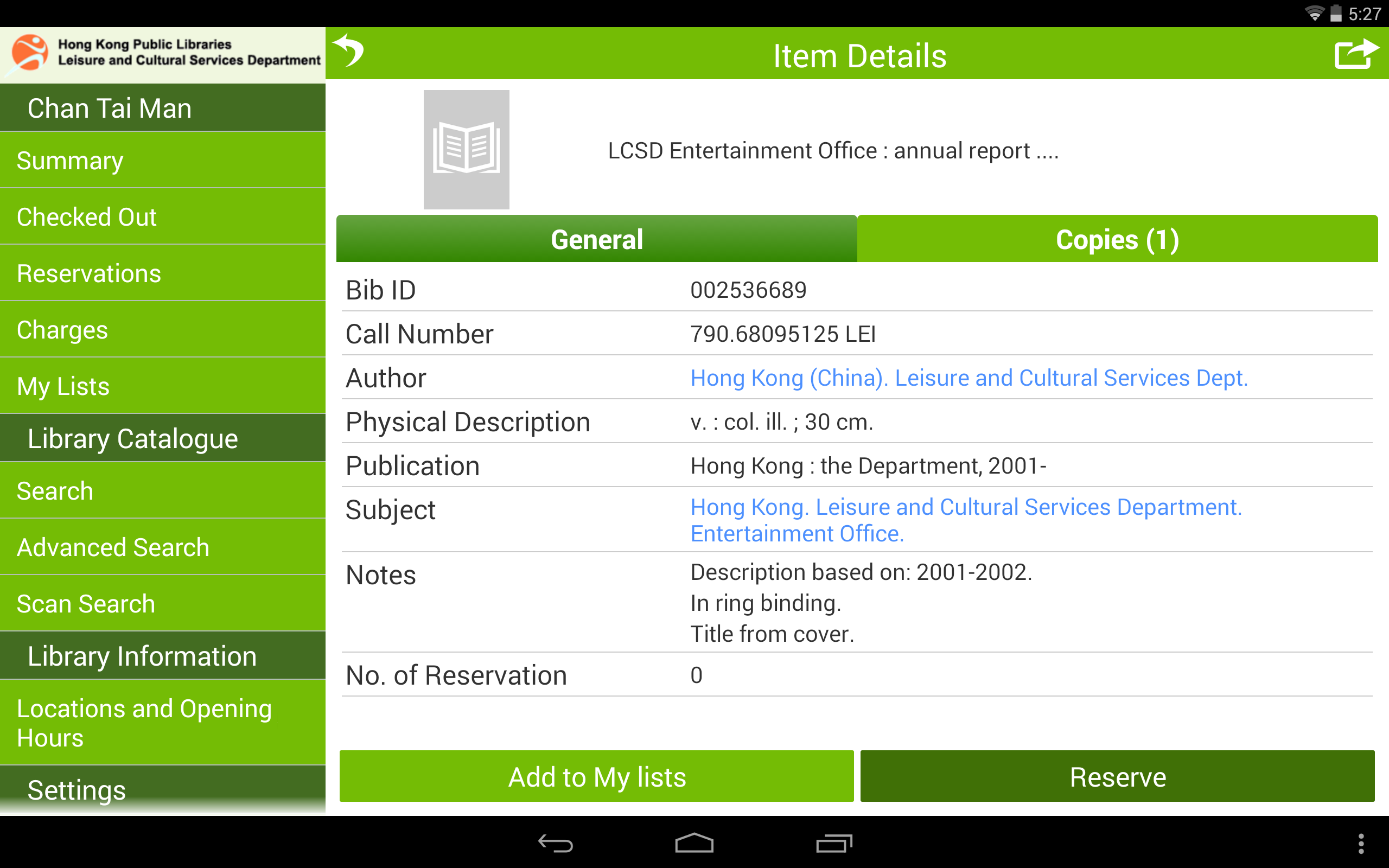Image resolution: width=1389 pixels, height=868 pixels.
Task: Tap Add to My lists button
Action: tap(596, 776)
